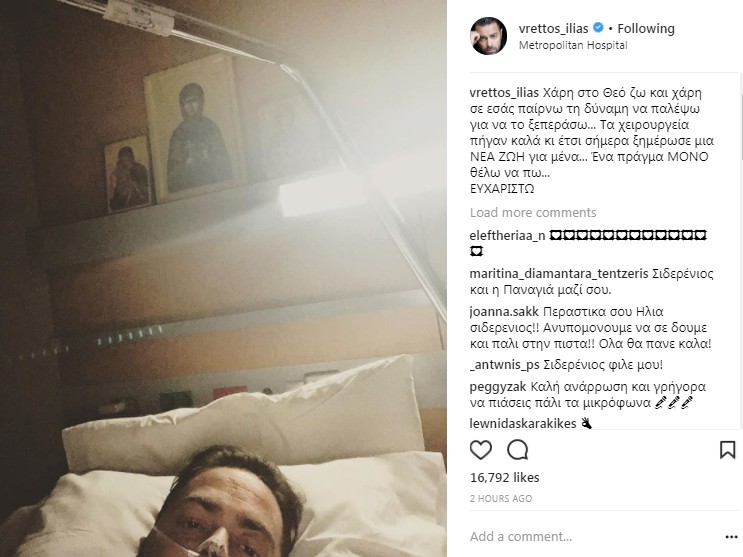The image size is (743, 557).
Task: Click the Add a comment field
Action: 592,537
